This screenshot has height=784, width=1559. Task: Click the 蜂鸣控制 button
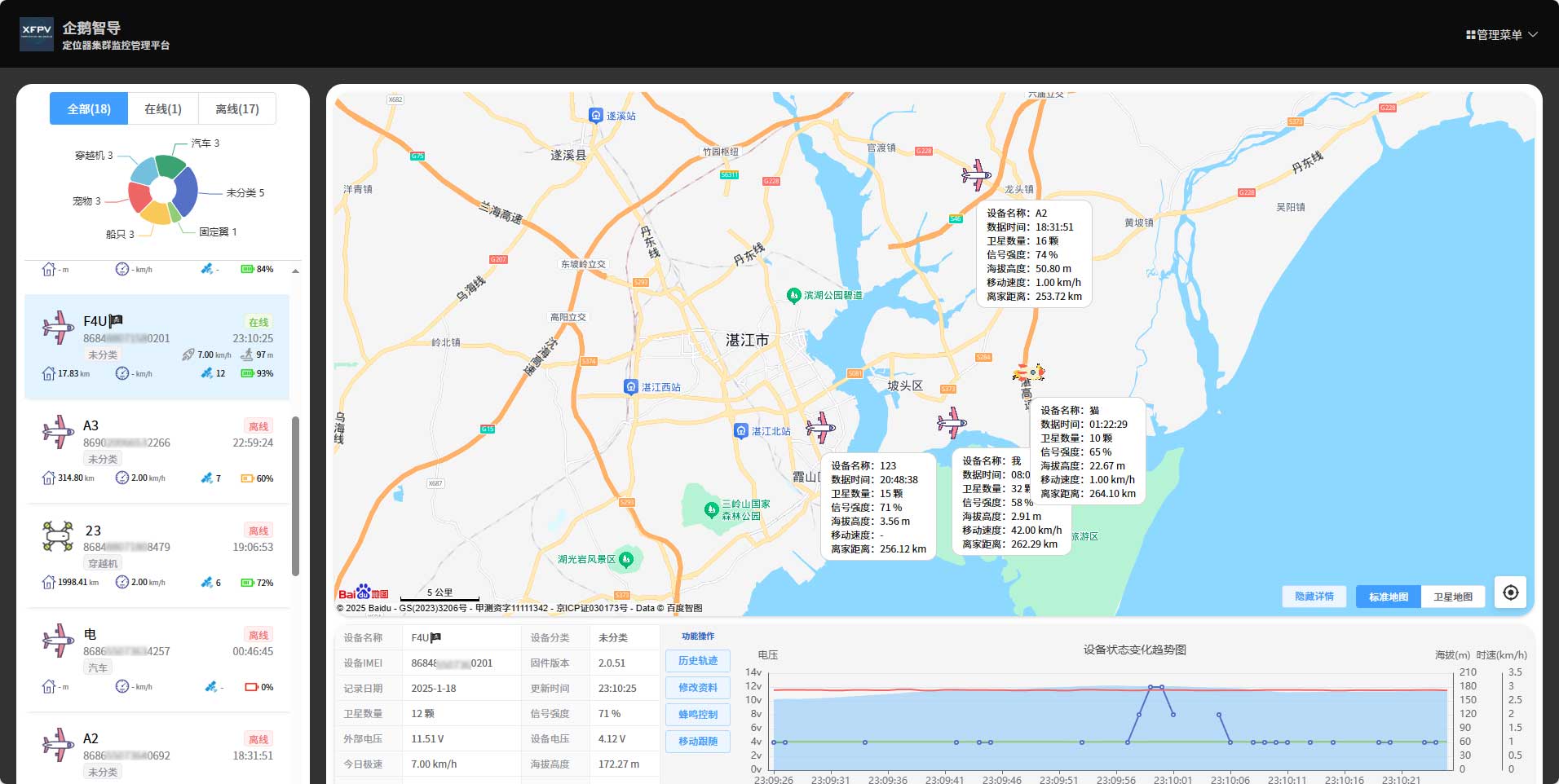[697, 715]
